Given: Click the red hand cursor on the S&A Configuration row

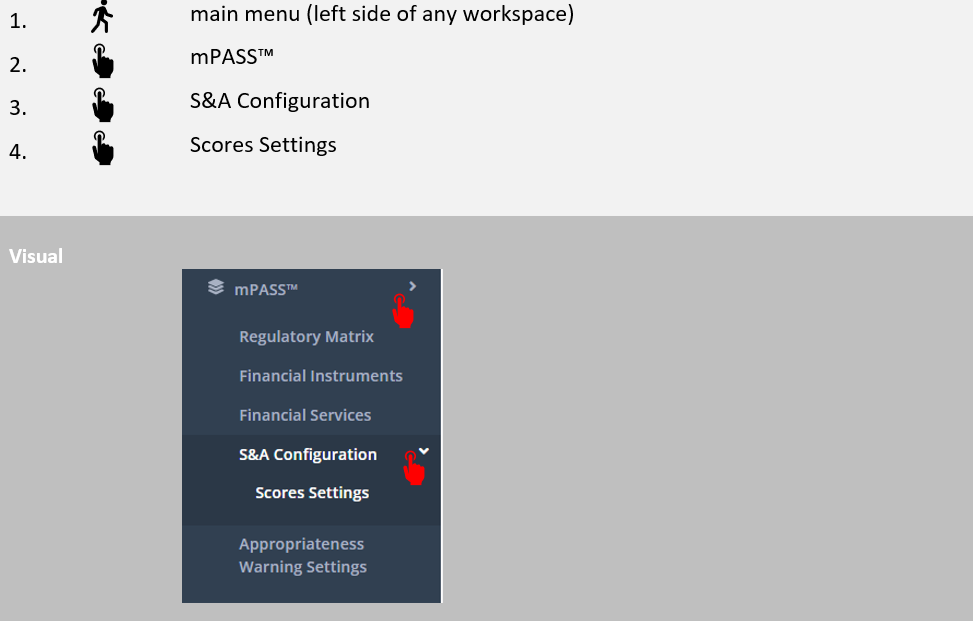Looking at the screenshot, I should coord(413,467).
